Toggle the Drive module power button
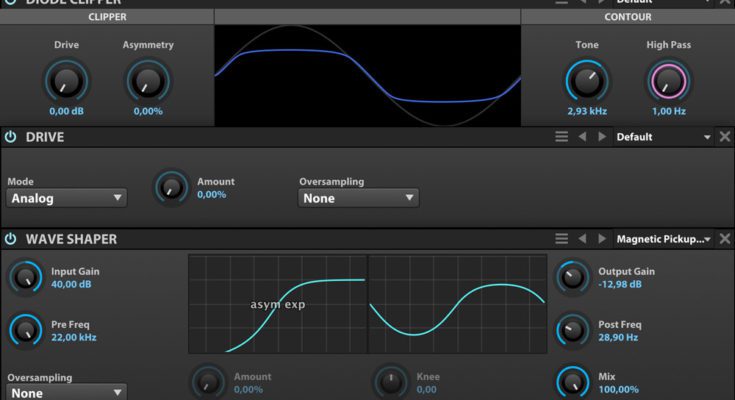This screenshot has height=400, width=735. pyautogui.click(x=11, y=137)
